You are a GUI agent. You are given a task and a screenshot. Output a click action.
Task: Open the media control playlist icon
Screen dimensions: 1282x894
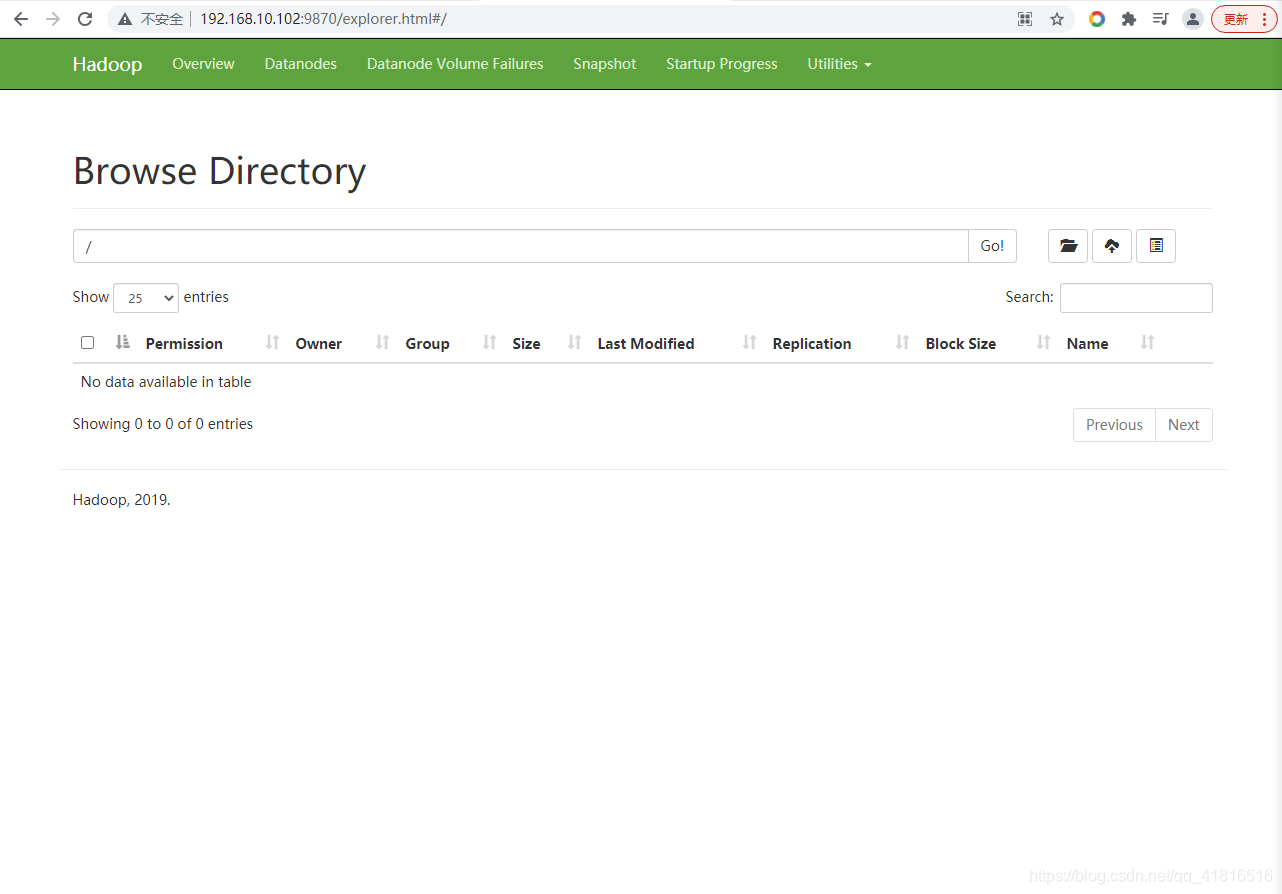(x=1160, y=19)
